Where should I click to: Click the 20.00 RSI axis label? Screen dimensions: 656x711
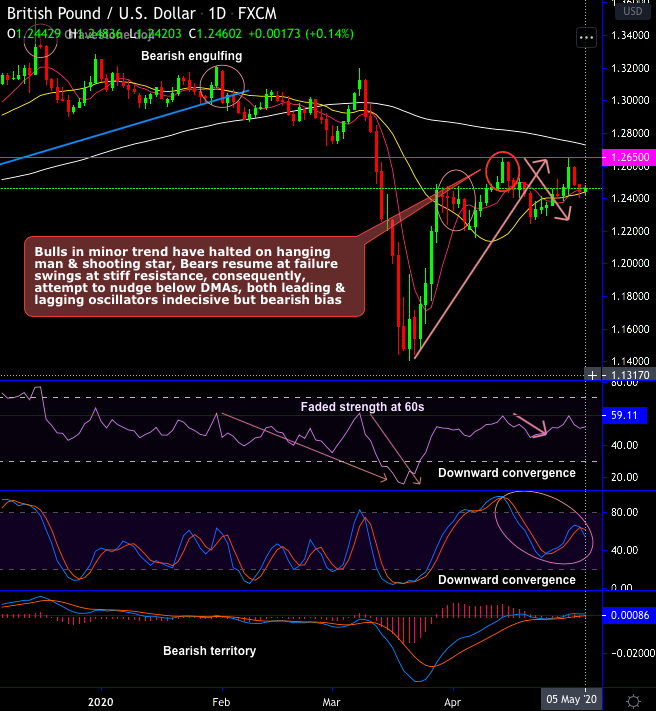point(624,477)
